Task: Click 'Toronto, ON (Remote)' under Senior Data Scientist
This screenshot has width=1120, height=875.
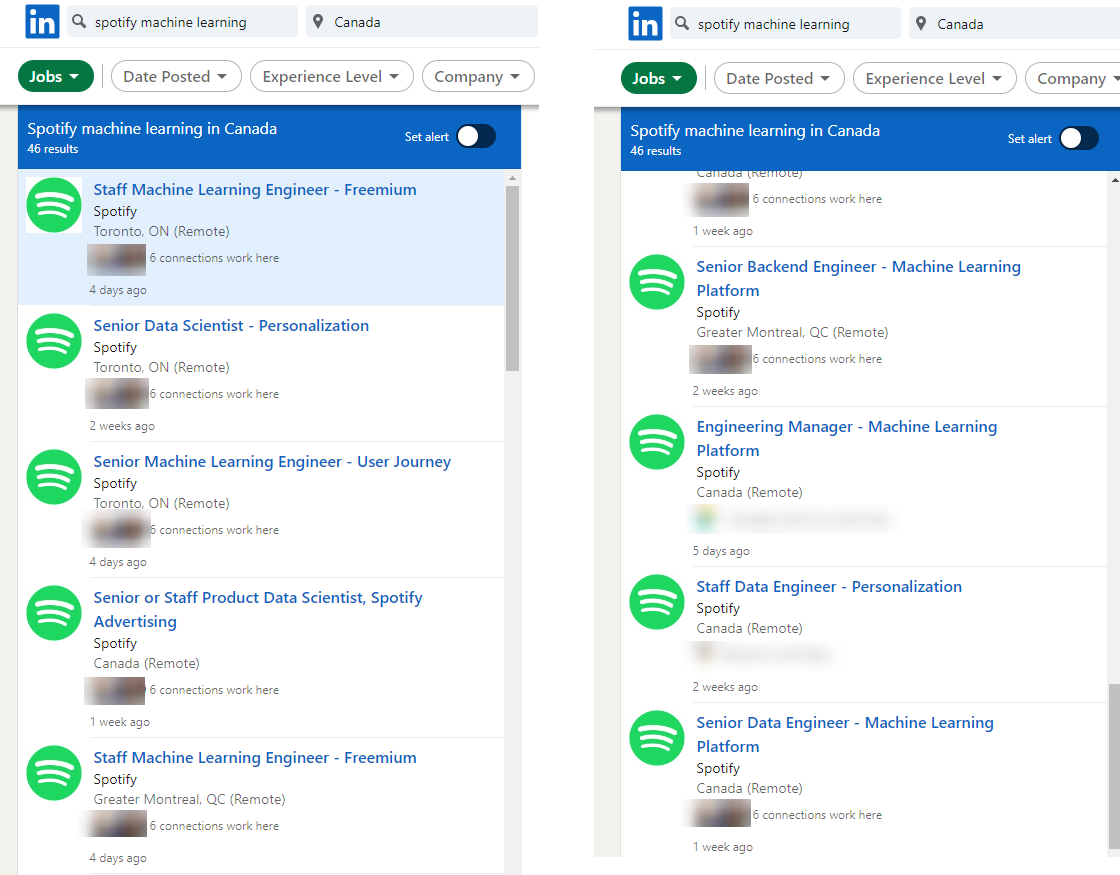Action: pyautogui.click(x=161, y=367)
